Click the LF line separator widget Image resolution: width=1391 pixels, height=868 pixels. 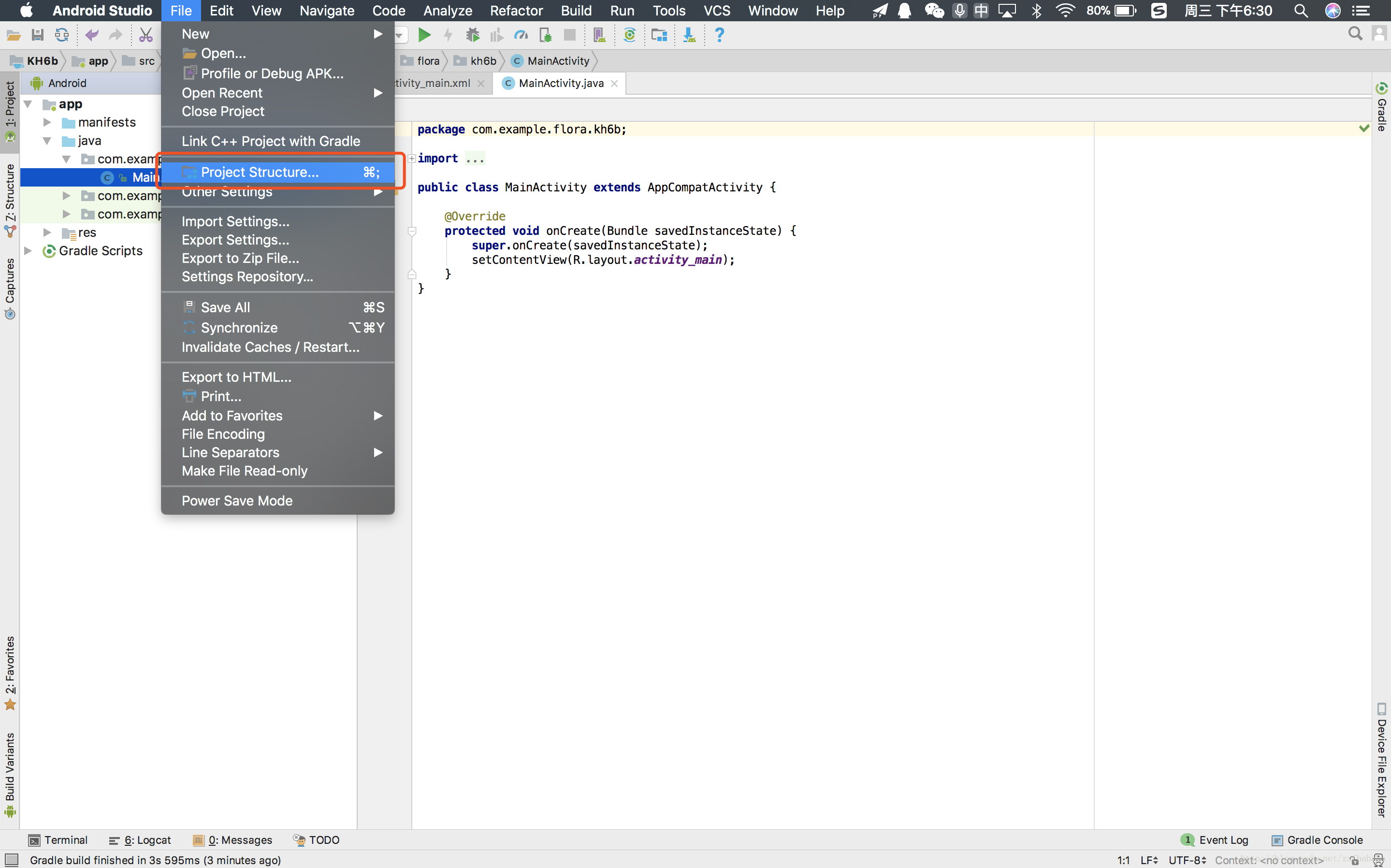pos(1149,860)
